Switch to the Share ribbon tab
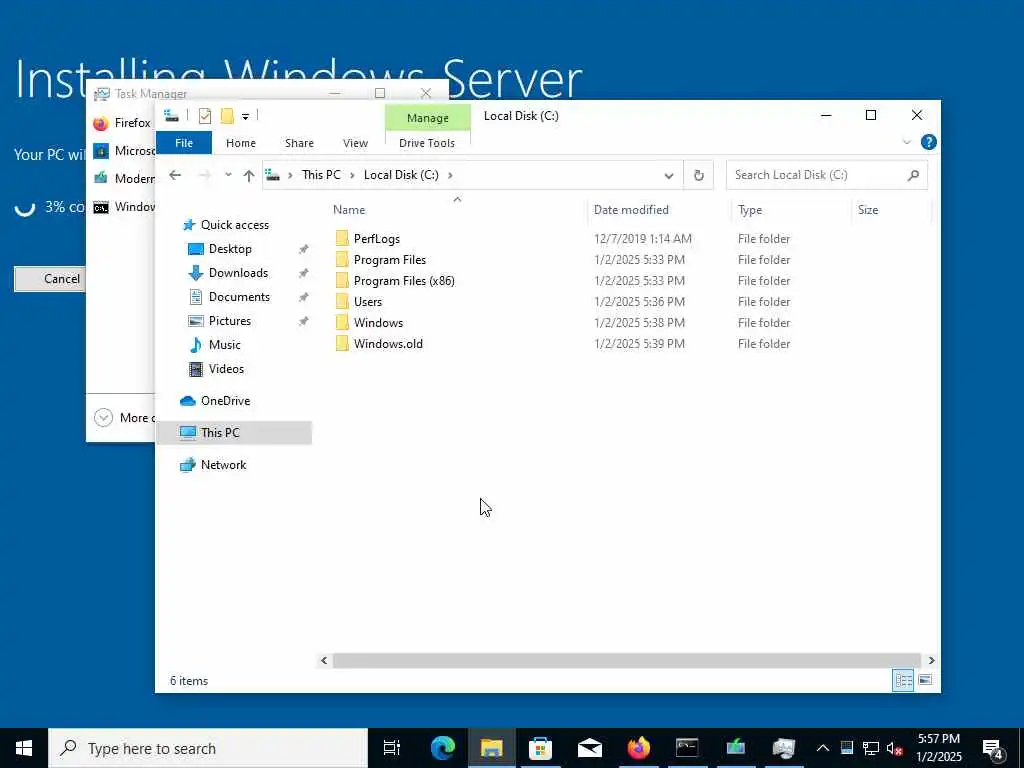 299,142
